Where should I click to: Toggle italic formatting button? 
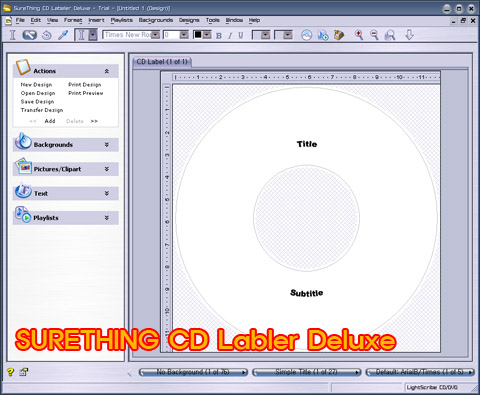click(230, 35)
